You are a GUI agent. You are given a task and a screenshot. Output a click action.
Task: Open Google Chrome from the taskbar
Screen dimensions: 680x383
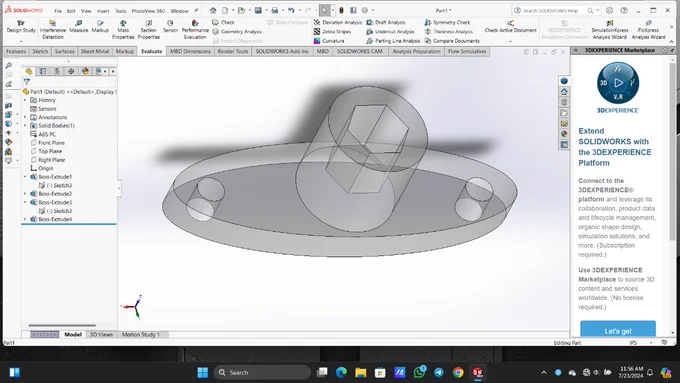tap(458, 372)
